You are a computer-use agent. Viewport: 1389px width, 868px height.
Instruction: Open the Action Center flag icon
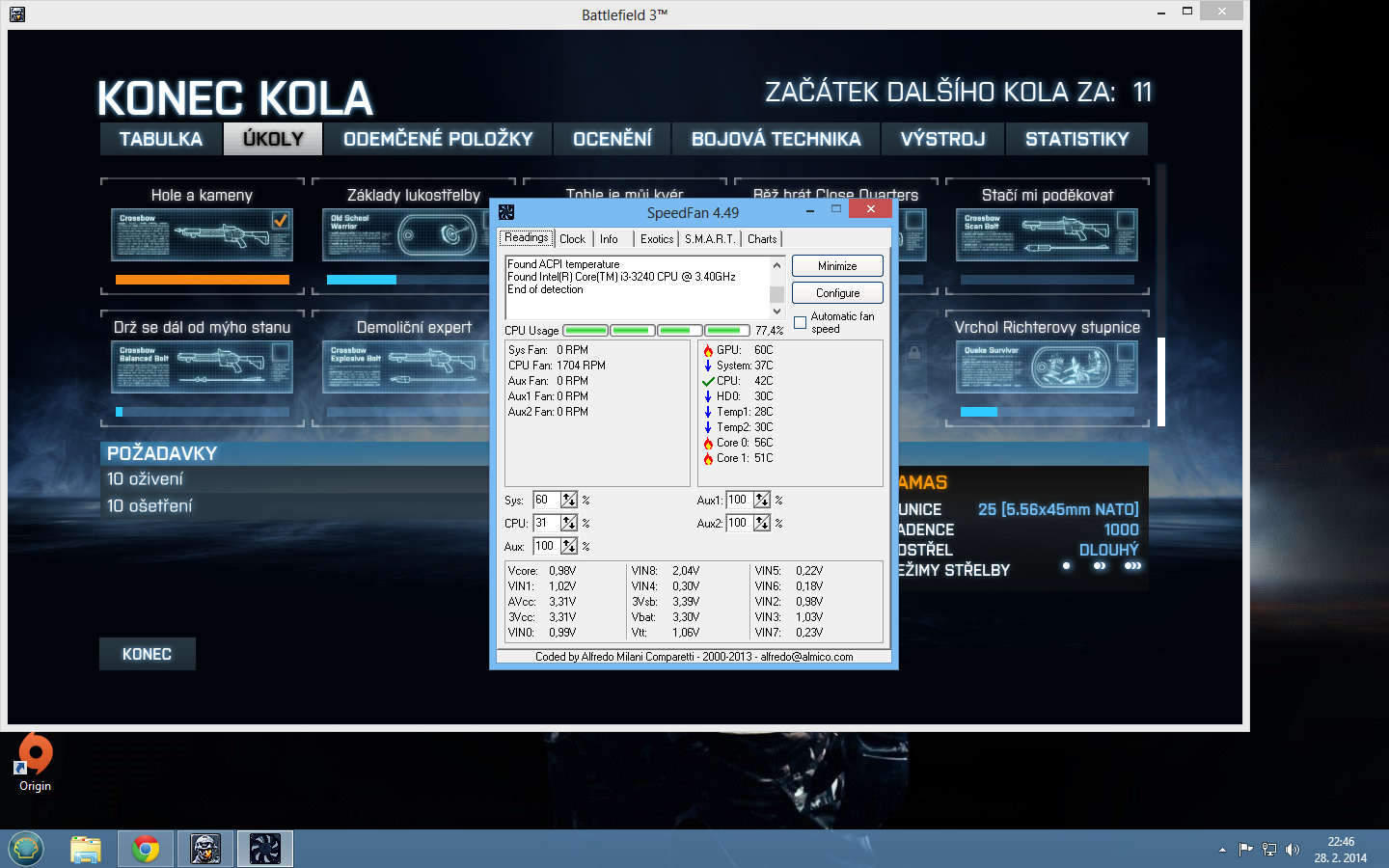(1245, 850)
